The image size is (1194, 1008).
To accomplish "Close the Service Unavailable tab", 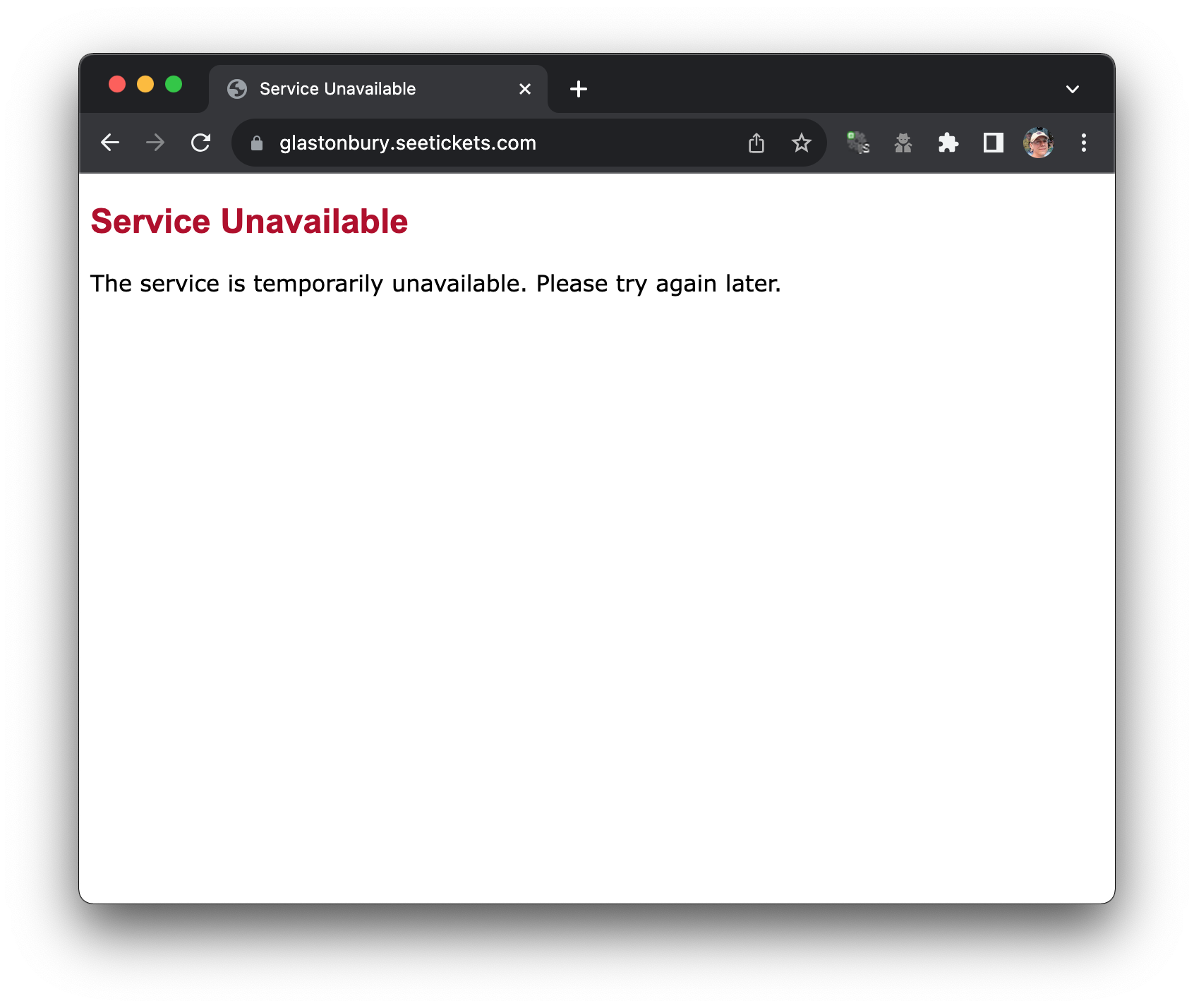I will 525,89.
